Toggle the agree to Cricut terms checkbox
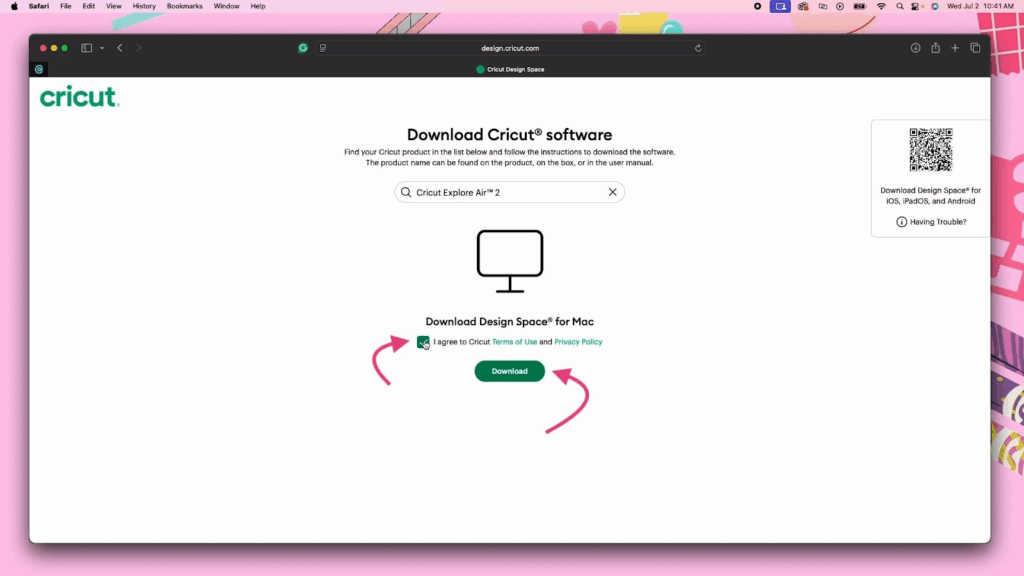 pos(423,342)
